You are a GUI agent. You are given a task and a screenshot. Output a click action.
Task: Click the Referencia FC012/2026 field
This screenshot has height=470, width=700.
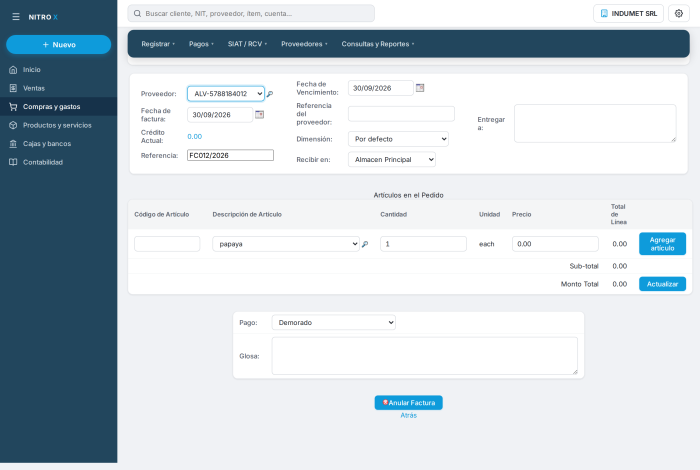pyautogui.click(x=230, y=155)
